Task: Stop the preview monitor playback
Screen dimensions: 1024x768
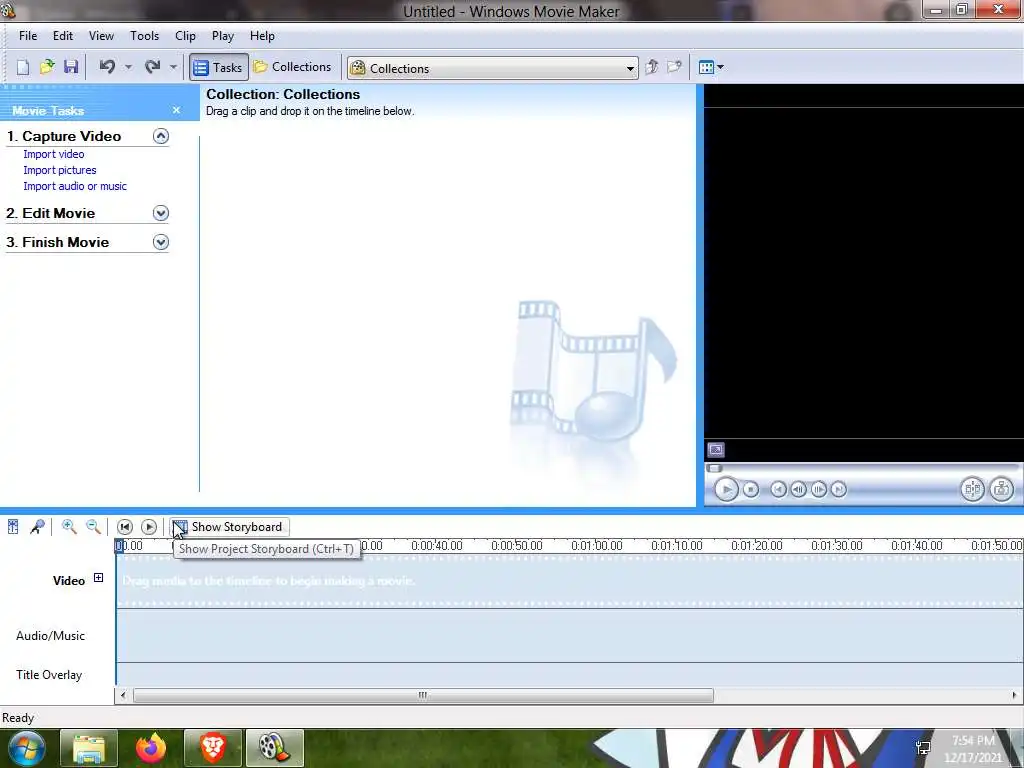Action: coord(751,489)
